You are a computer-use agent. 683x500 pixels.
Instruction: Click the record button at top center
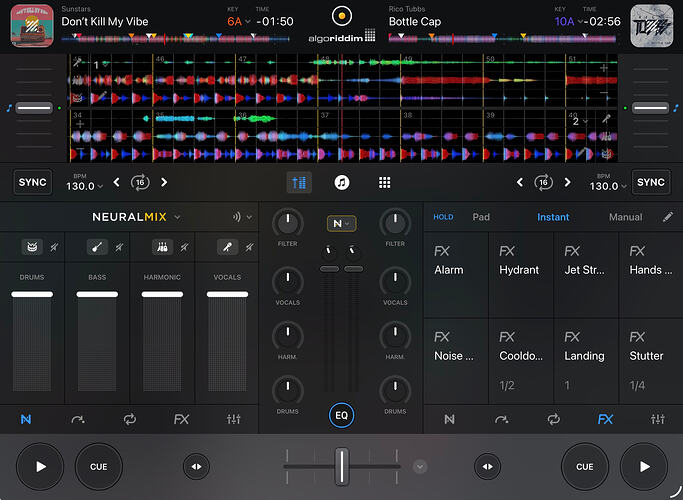tap(342, 16)
